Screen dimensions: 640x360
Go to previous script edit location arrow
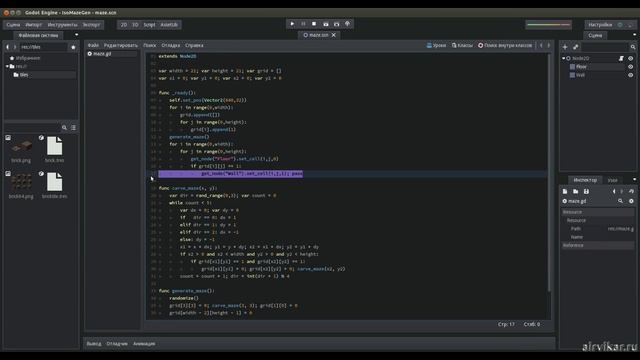(541, 45)
